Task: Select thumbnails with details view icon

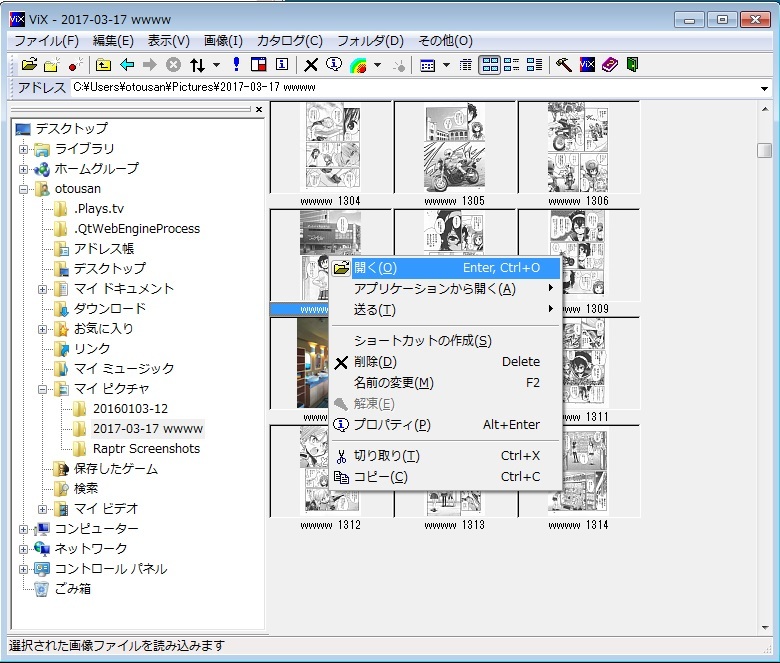Action: [x=511, y=65]
